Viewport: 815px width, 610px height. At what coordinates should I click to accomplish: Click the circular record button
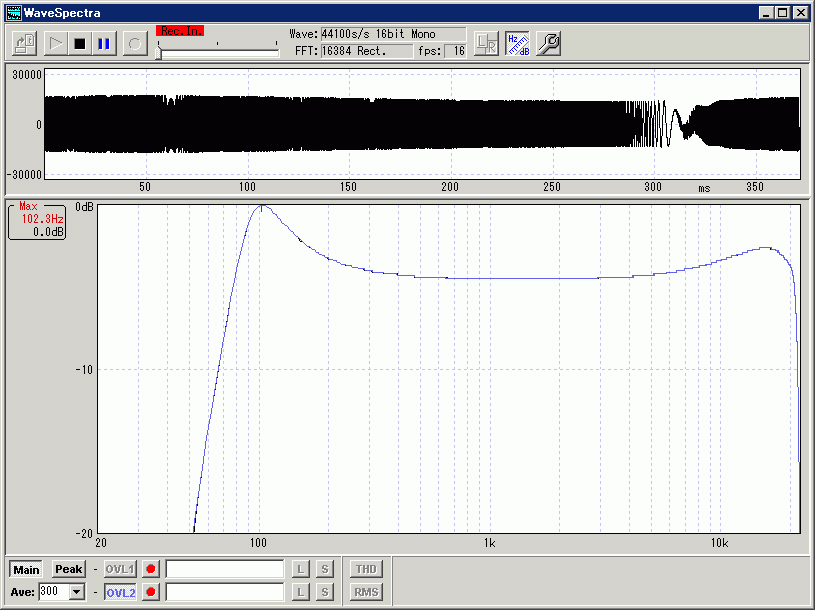[135, 44]
